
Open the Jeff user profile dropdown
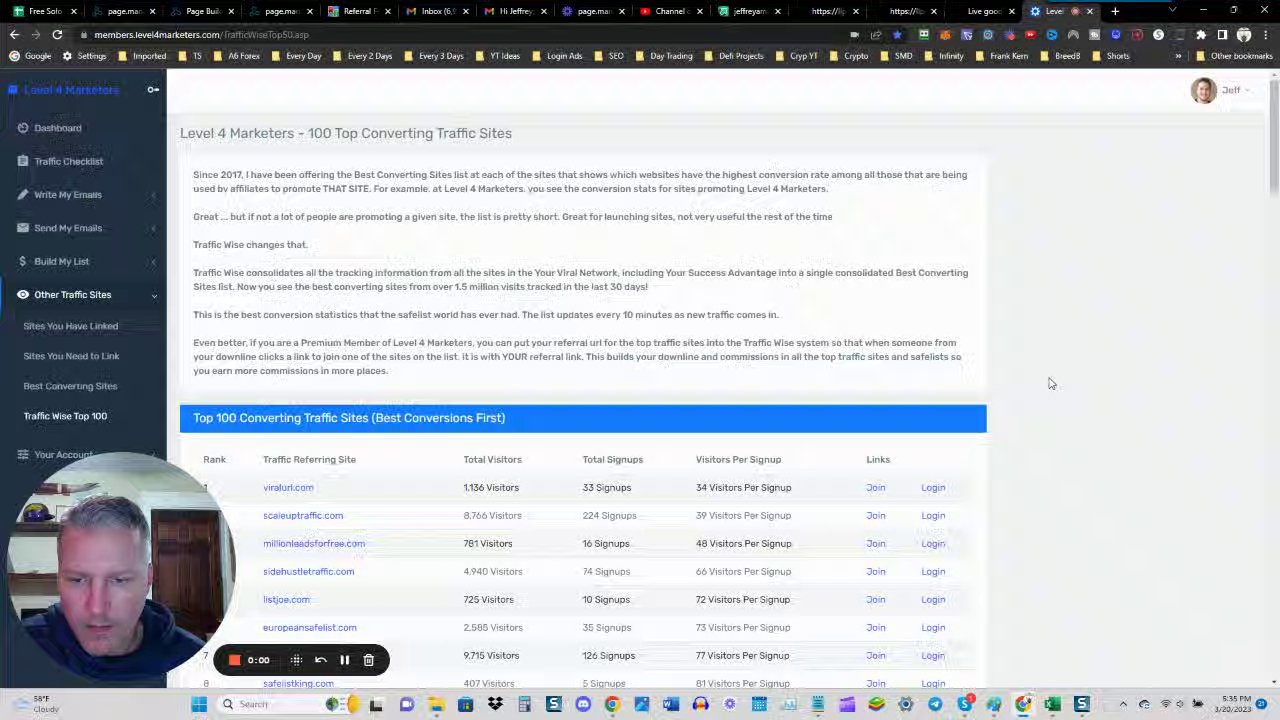point(1235,90)
